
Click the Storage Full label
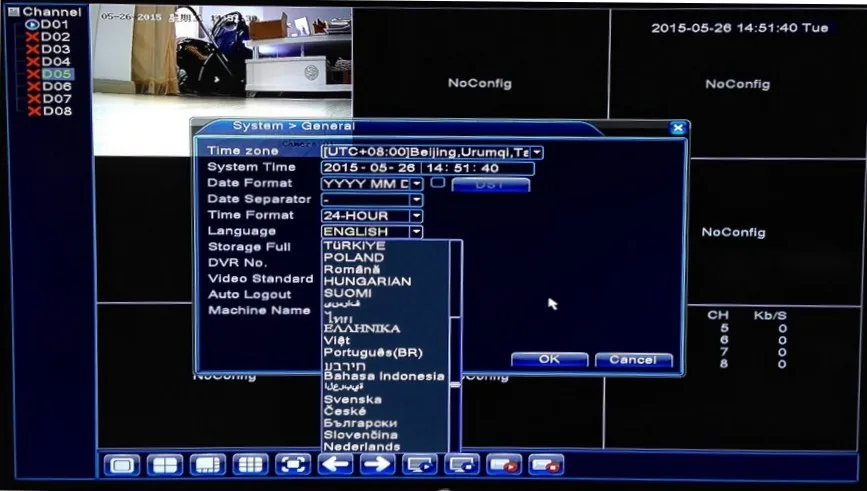pyautogui.click(x=249, y=247)
